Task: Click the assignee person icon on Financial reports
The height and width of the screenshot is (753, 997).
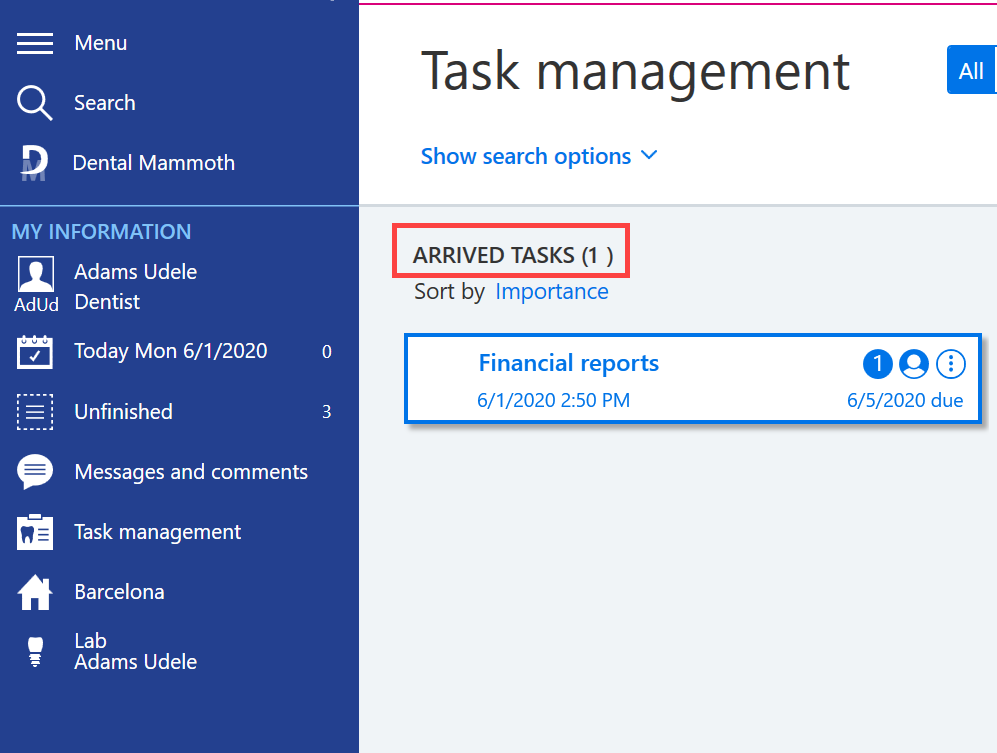Action: pyautogui.click(x=914, y=364)
